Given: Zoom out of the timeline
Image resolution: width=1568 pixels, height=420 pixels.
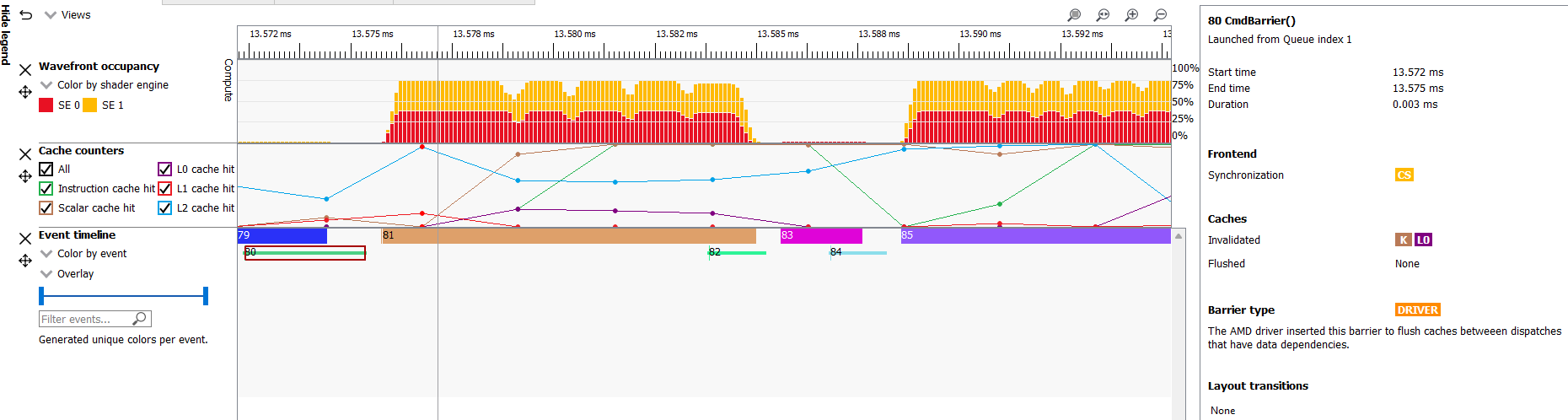Looking at the screenshot, I should pos(1160,15).
